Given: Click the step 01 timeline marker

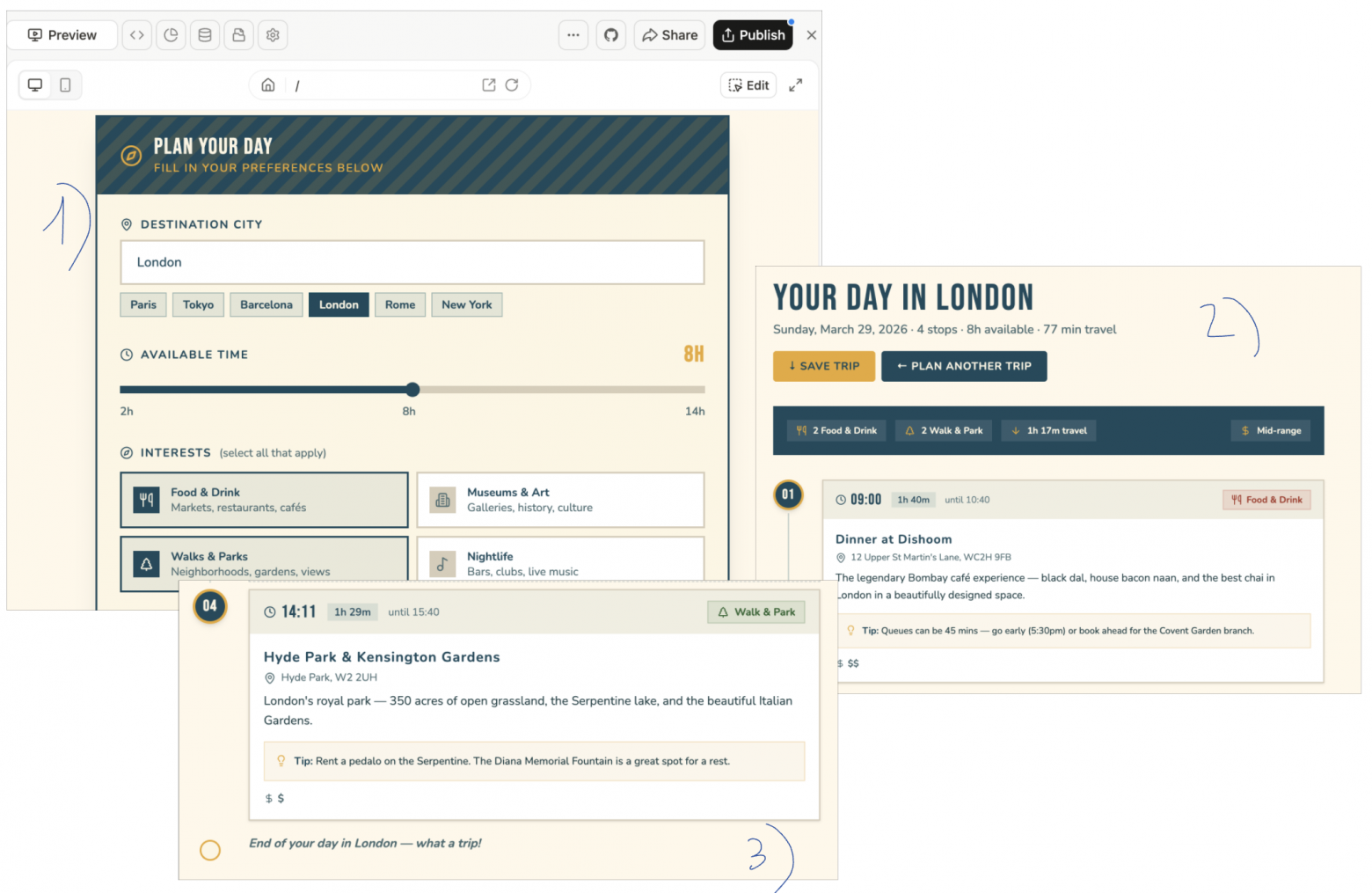Looking at the screenshot, I should (788, 494).
